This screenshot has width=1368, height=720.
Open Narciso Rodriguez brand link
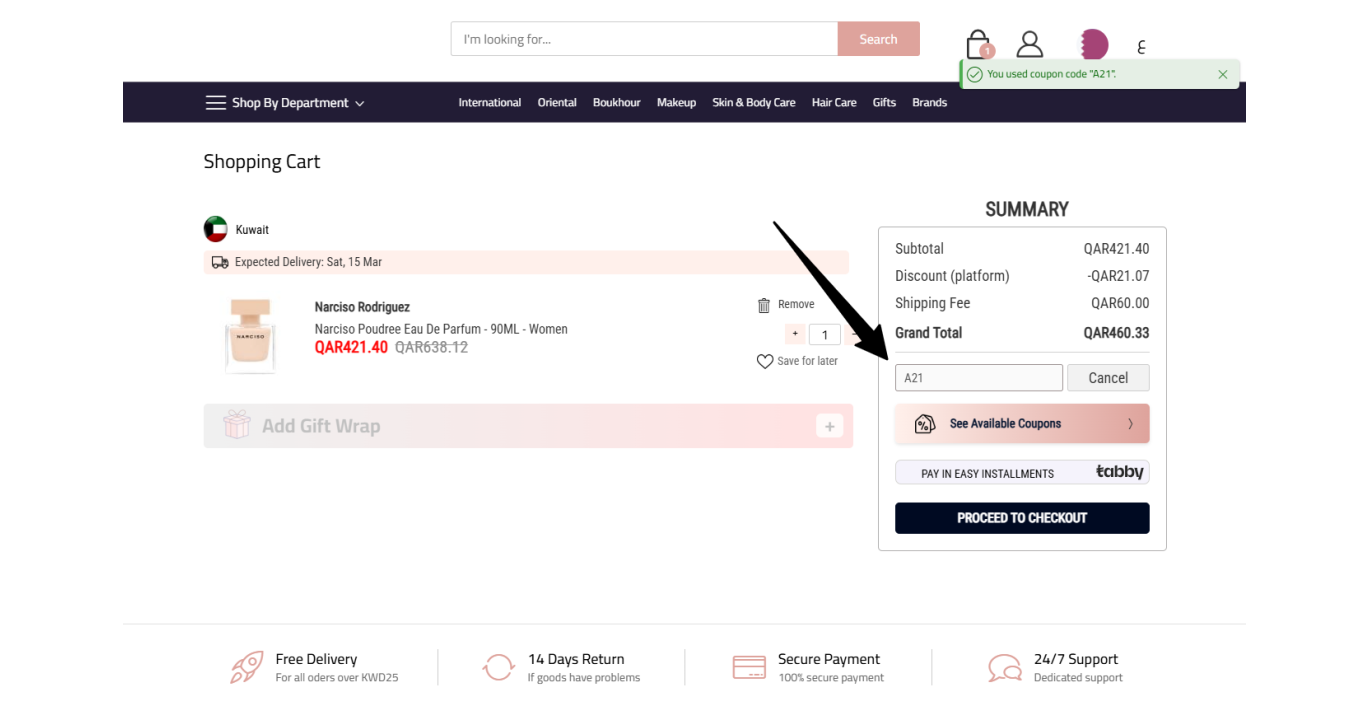[x=362, y=307]
